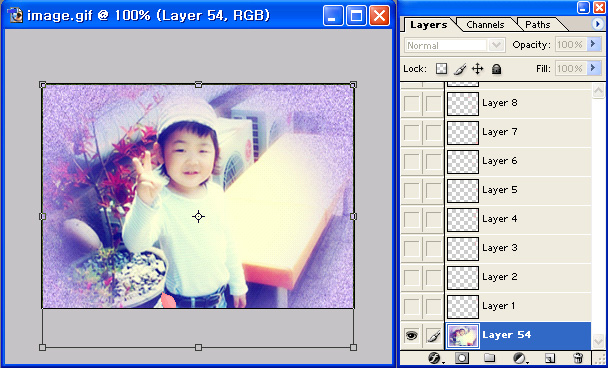Create new fill or adjustment layer
608x368 pixels.
pos(519,358)
